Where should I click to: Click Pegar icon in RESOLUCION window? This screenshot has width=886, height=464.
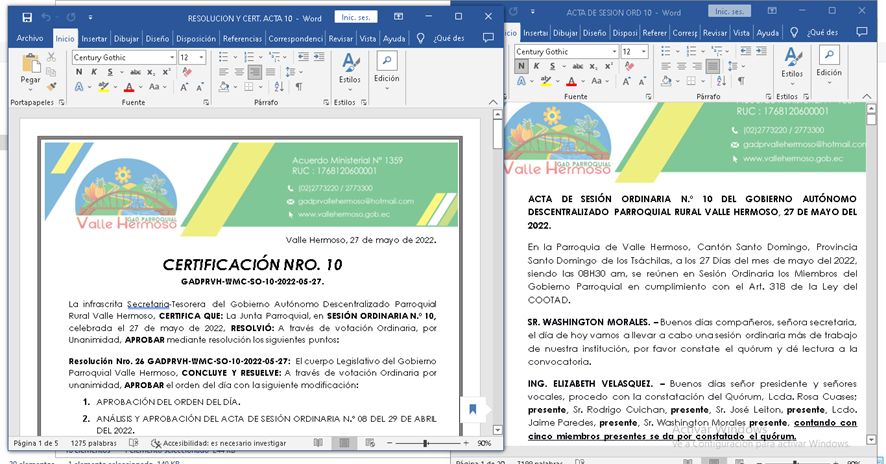coord(30,65)
